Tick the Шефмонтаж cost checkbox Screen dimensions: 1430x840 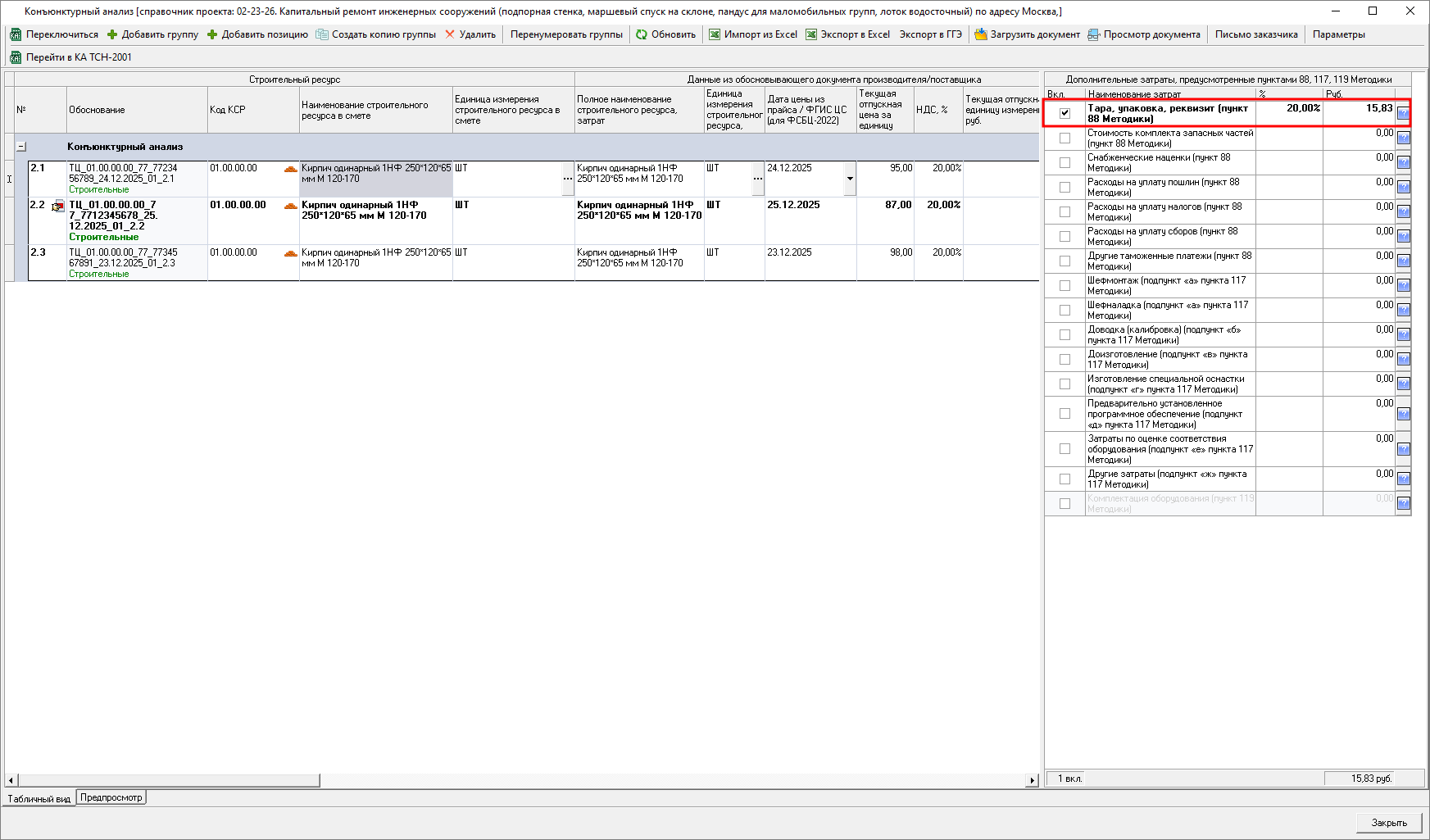pos(1065,285)
